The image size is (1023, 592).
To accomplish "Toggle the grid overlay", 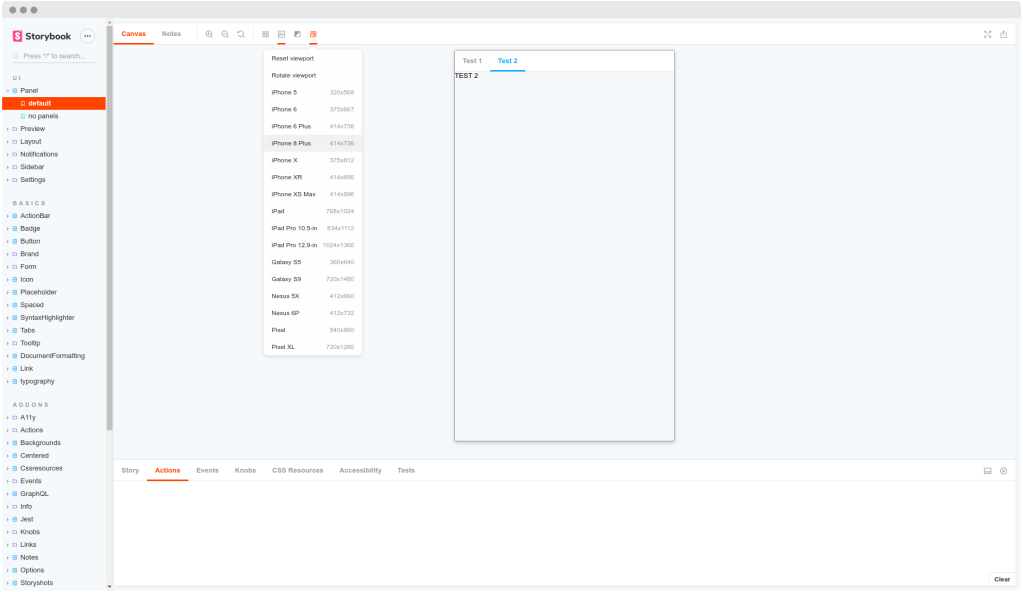I will coord(265,34).
